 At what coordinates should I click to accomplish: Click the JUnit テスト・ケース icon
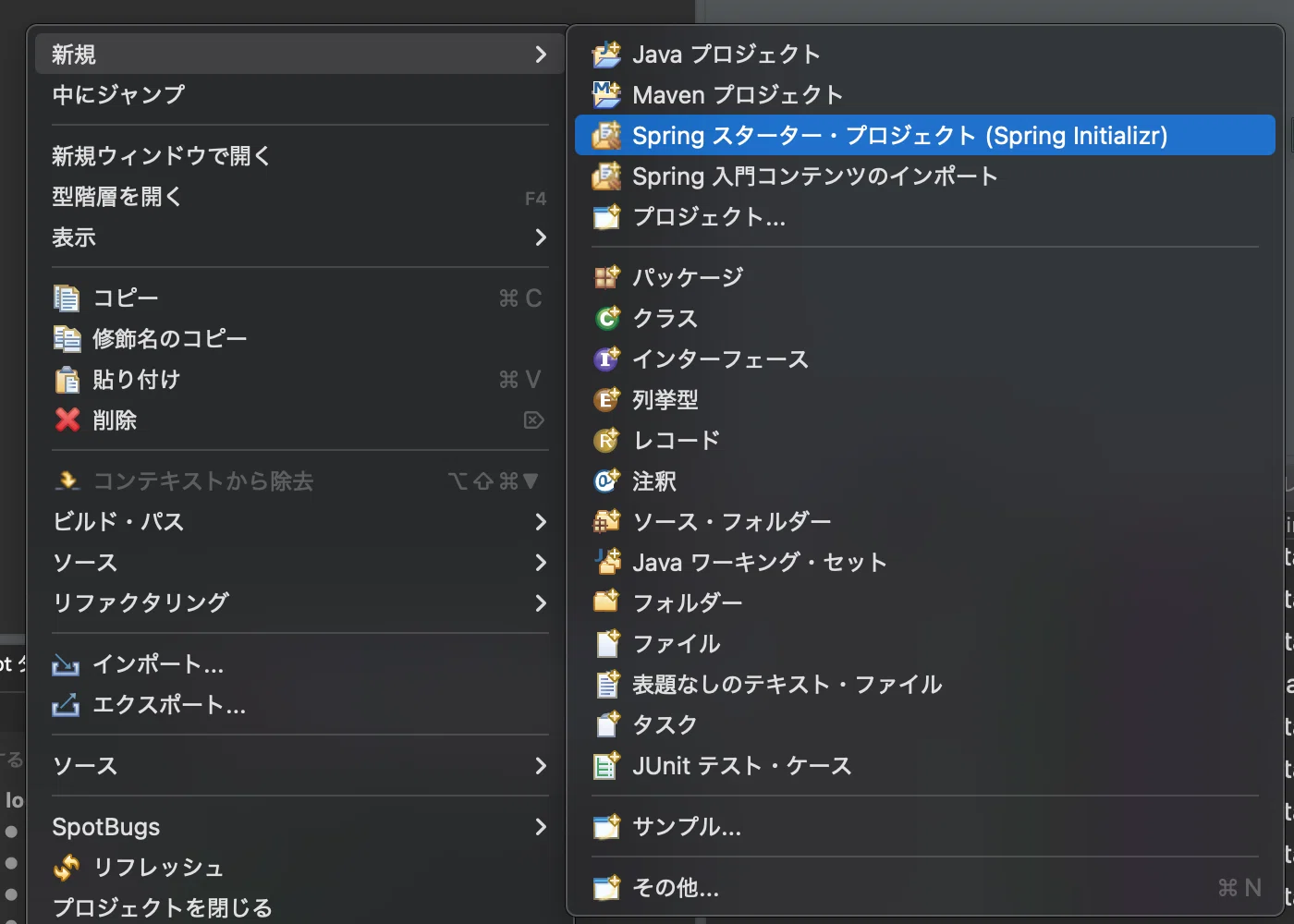coord(606,765)
